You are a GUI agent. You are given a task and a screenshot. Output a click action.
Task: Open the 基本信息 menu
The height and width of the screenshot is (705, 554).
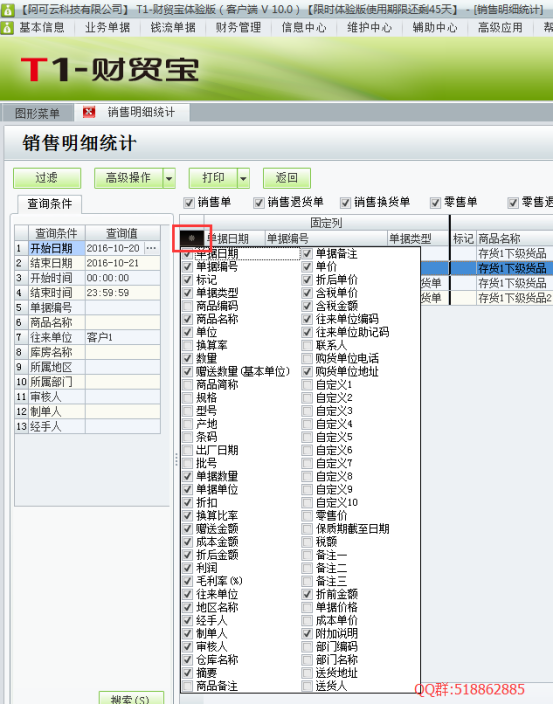[42, 28]
